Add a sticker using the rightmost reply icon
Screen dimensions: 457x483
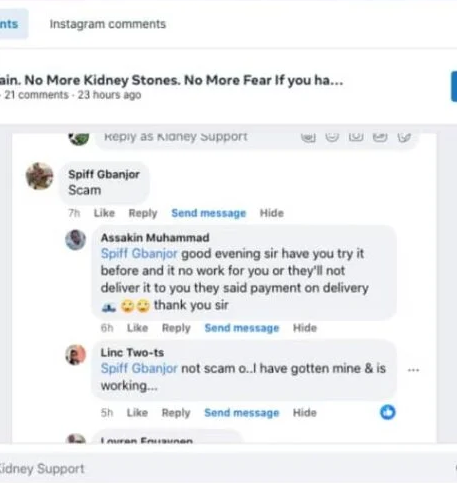(x=404, y=137)
